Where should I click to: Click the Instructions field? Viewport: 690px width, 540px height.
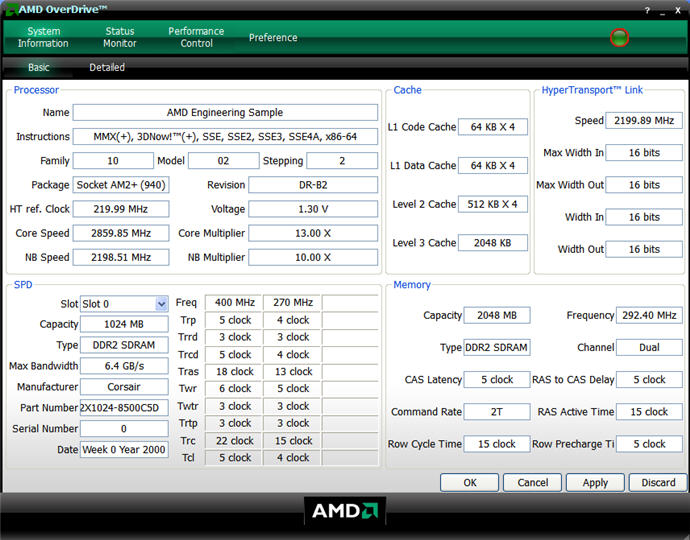coord(225,136)
